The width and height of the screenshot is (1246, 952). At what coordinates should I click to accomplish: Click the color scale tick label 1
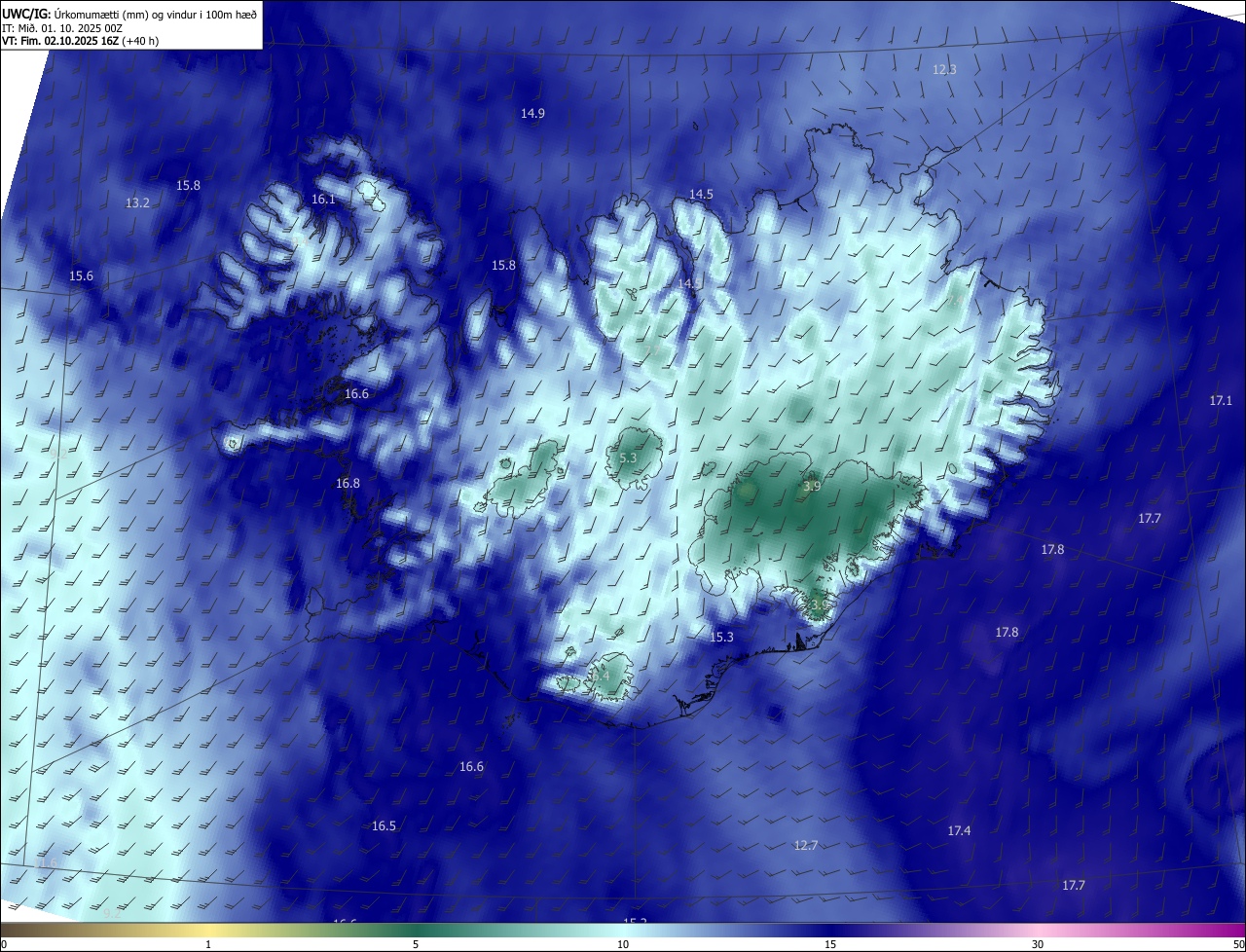tap(208, 944)
